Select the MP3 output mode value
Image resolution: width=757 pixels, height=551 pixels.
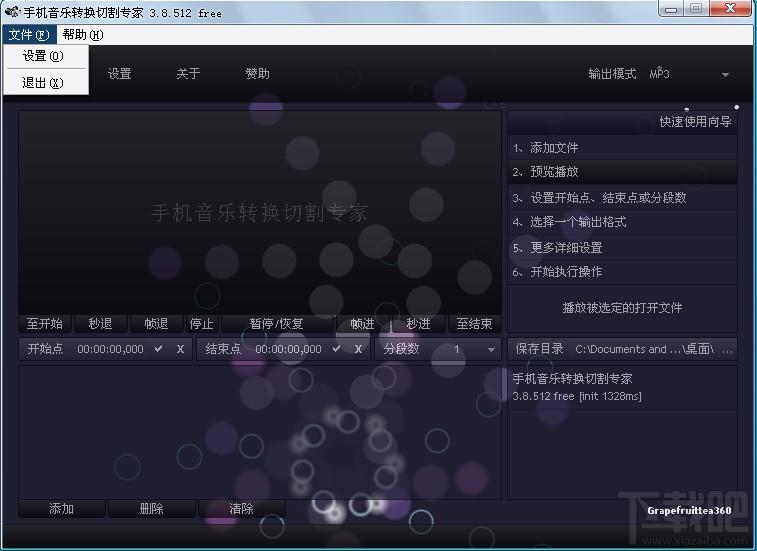[x=659, y=74]
